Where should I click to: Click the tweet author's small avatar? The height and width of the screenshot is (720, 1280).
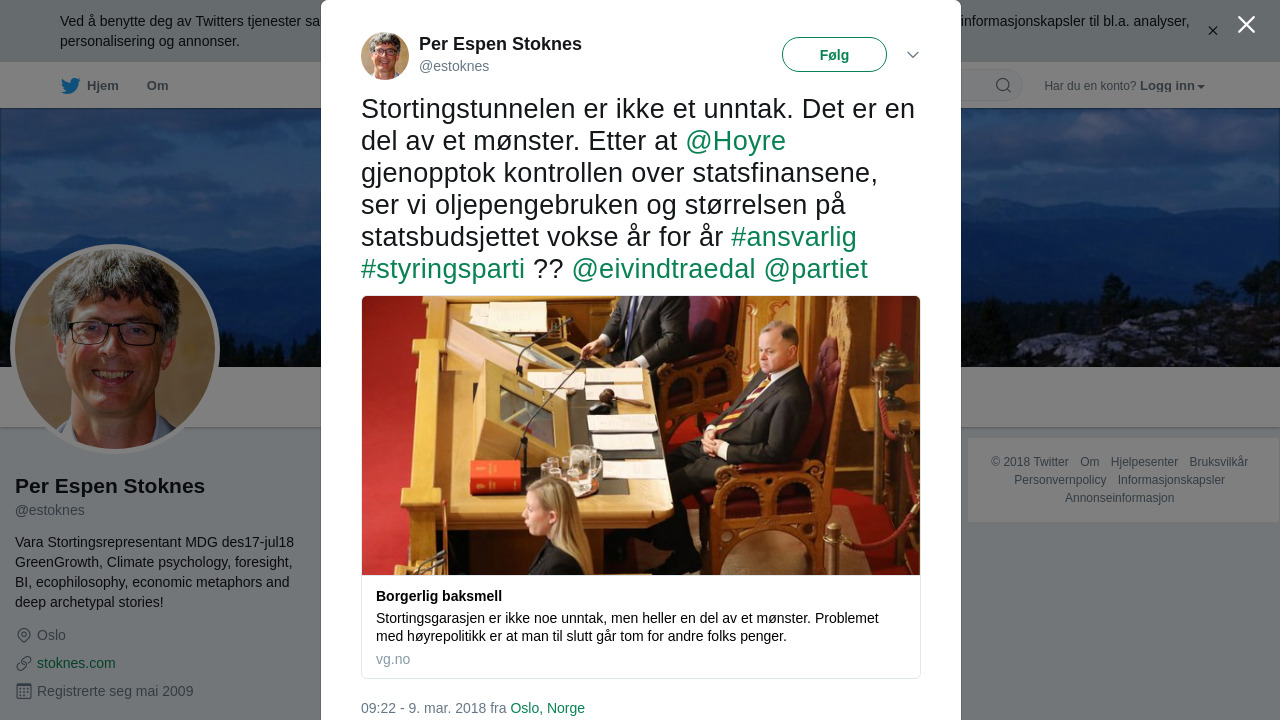385,56
